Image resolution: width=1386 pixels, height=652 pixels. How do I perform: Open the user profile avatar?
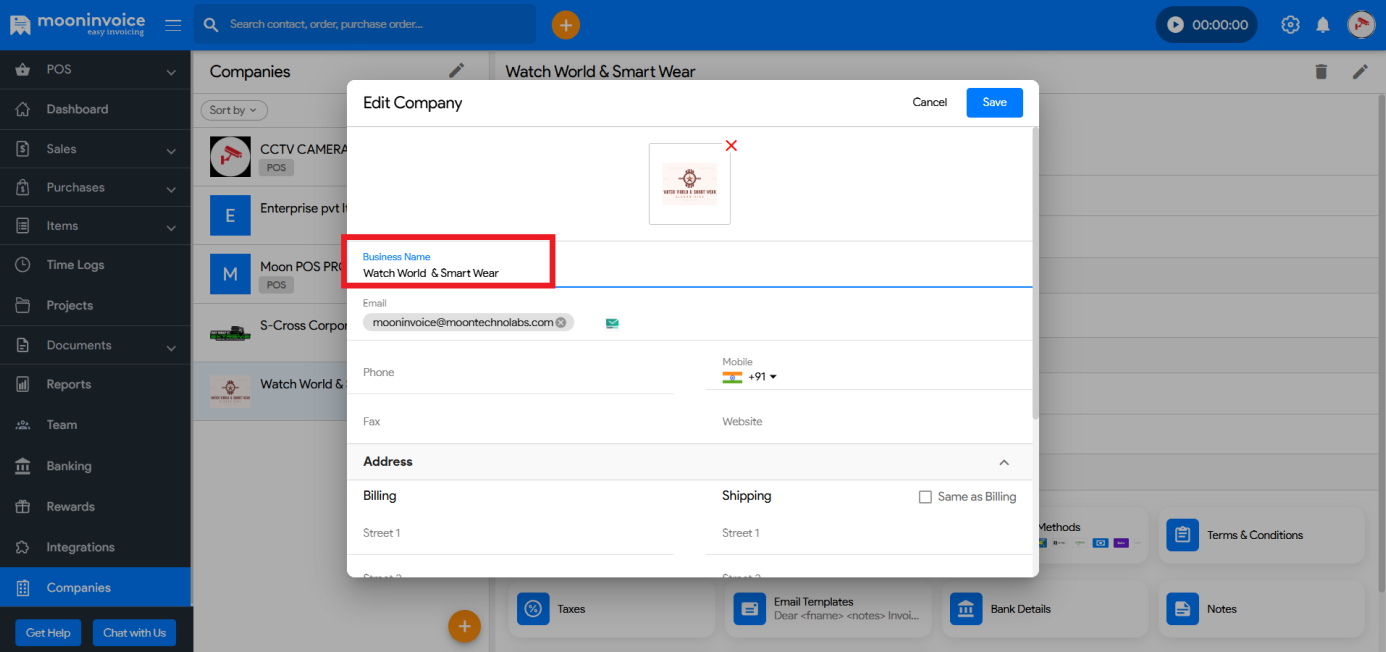click(x=1361, y=25)
